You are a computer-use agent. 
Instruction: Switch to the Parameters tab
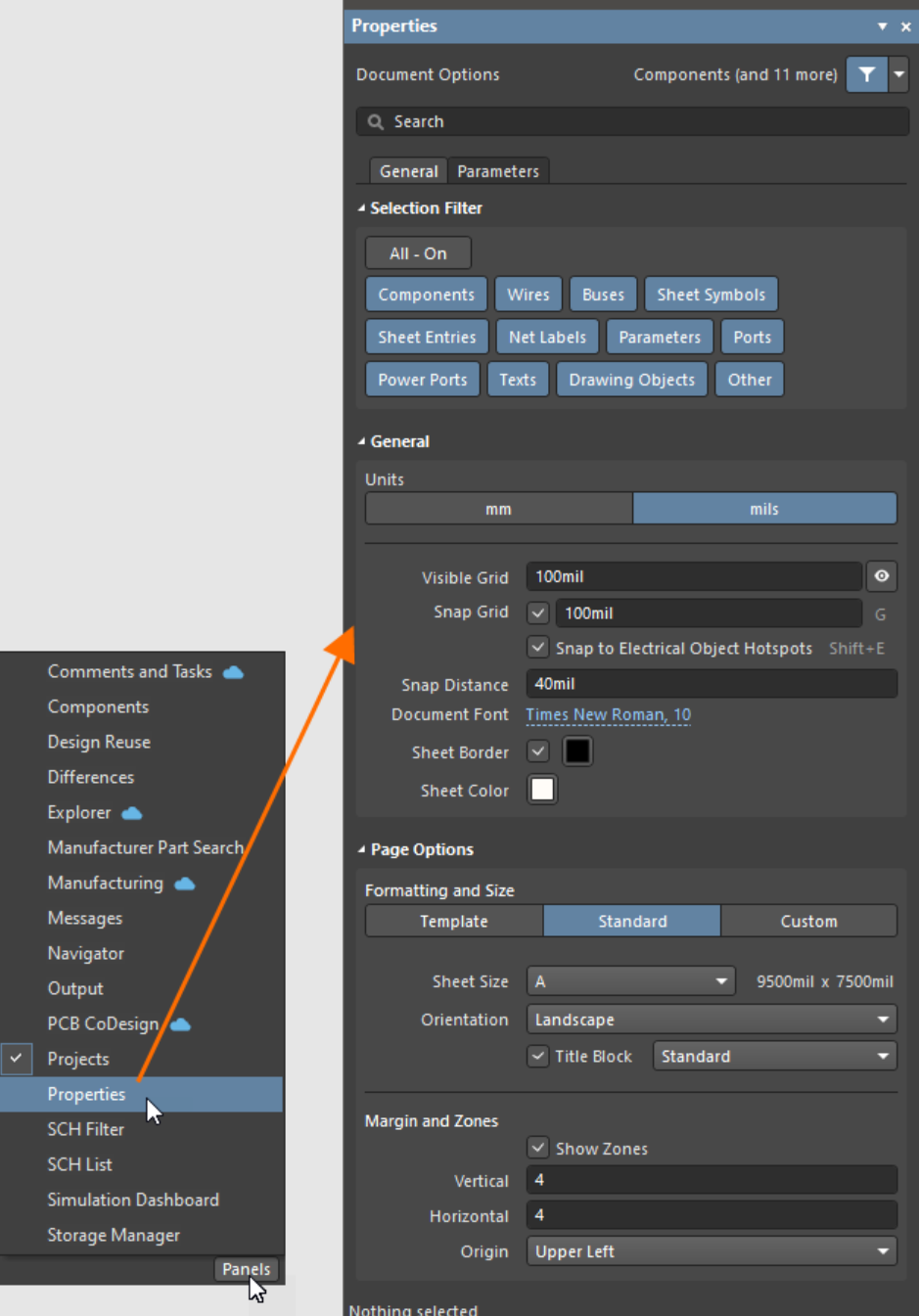coord(498,171)
